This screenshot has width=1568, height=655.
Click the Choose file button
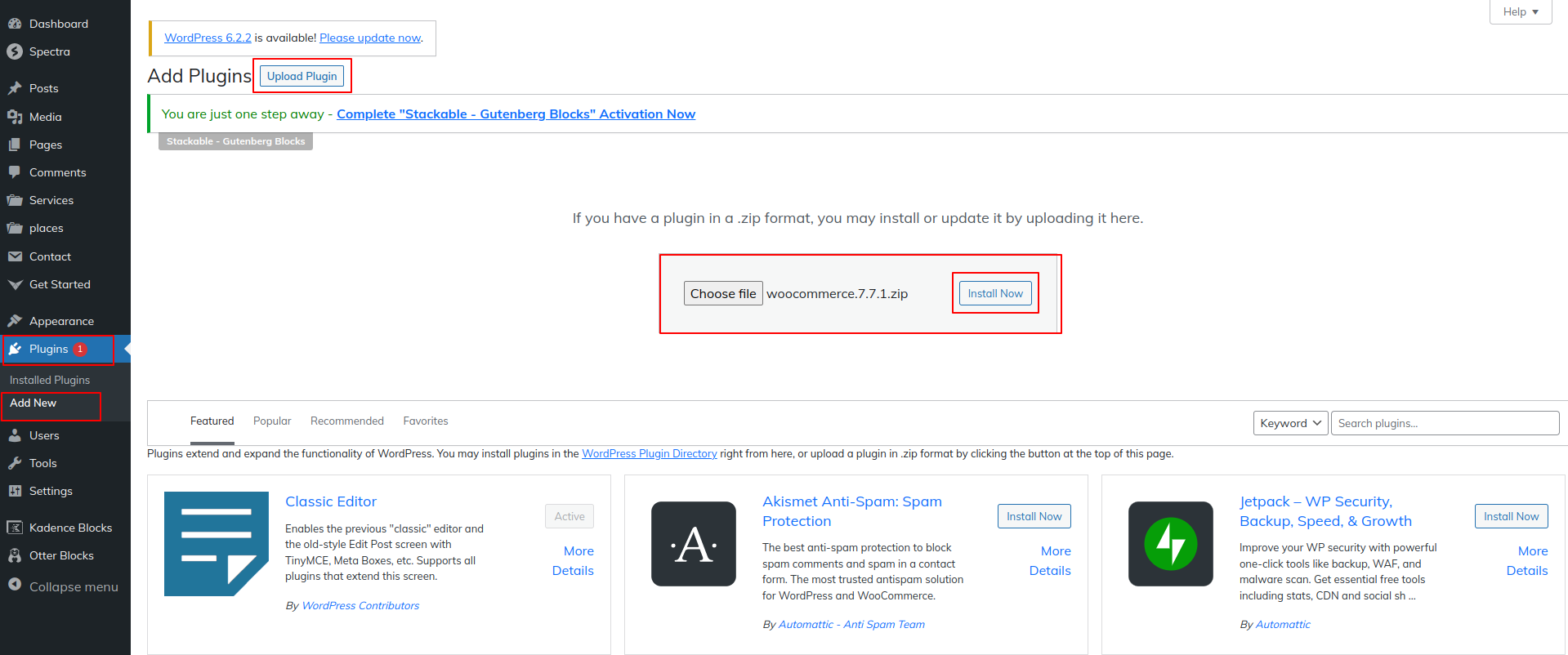pyautogui.click(x=723, y=293)
